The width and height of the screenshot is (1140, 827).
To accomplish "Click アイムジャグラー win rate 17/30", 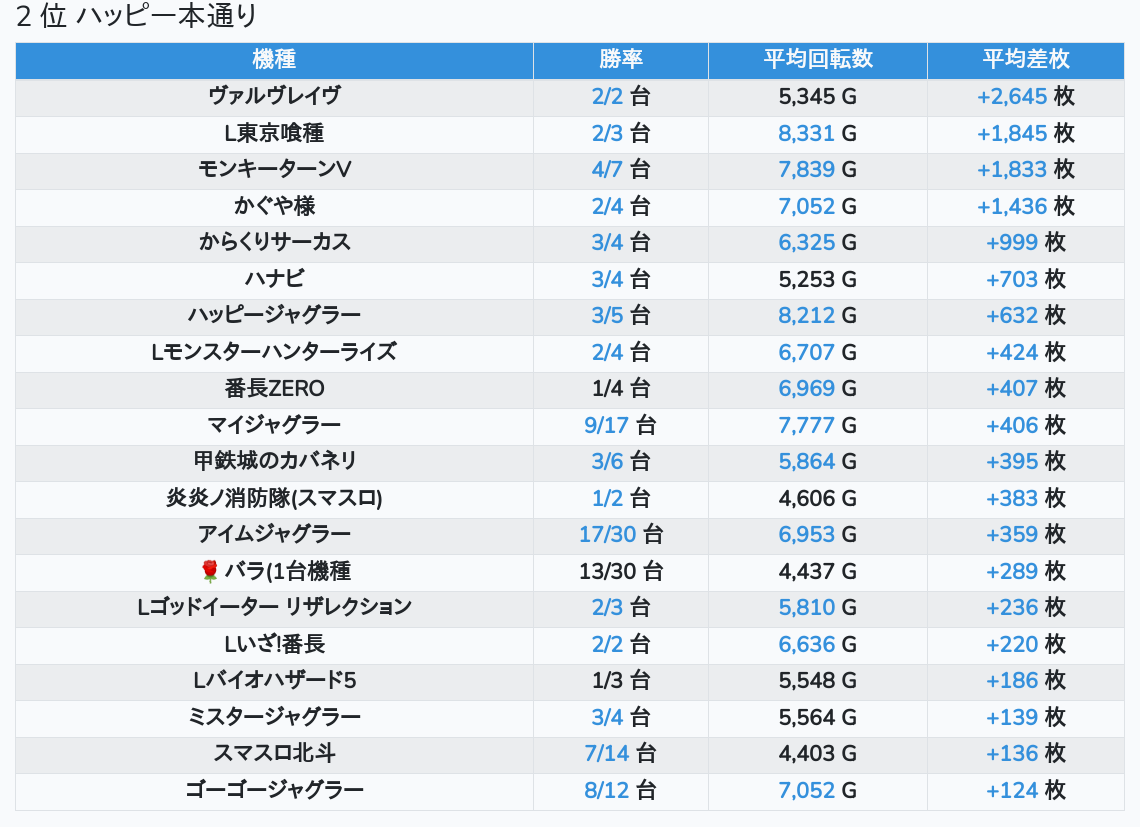I will tap(607, 534).
